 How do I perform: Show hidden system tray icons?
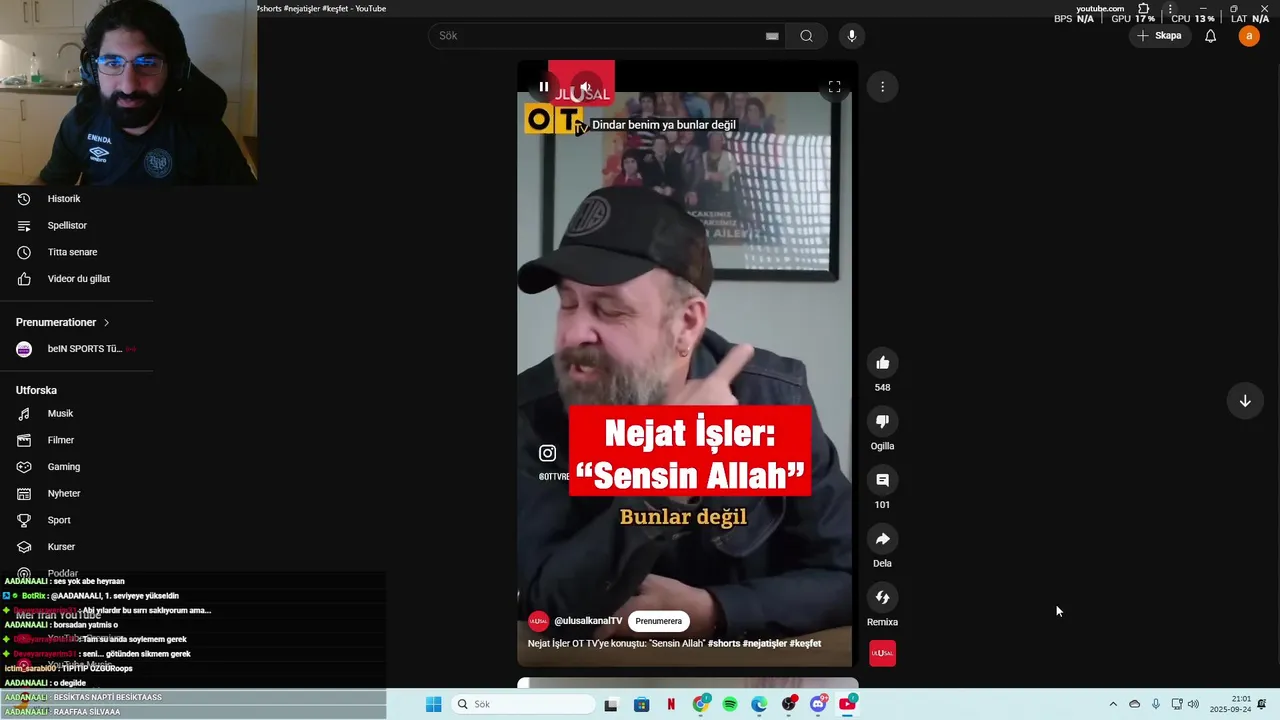1113,704
